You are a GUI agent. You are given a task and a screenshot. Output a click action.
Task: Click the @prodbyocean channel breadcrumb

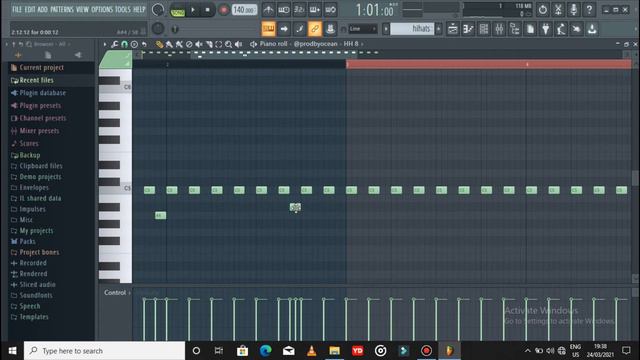tap(316, 44)
